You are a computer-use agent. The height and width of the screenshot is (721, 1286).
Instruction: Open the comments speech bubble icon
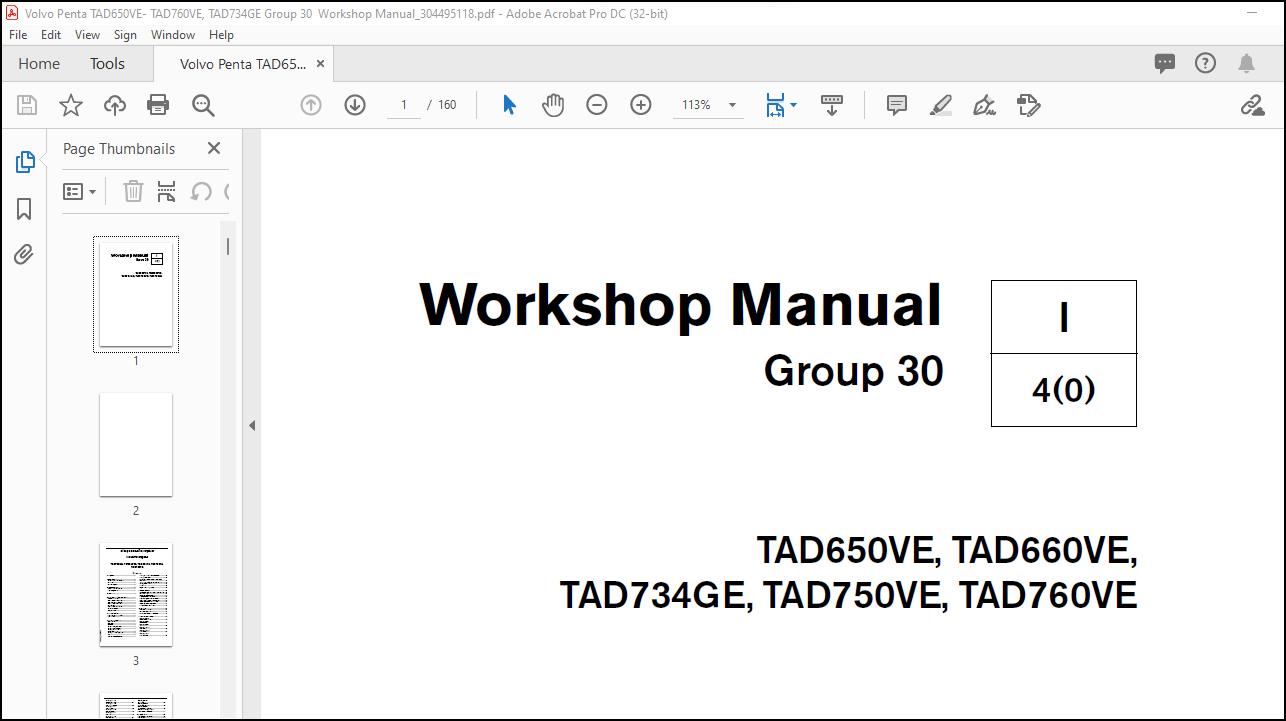[x=1165, y=63]
